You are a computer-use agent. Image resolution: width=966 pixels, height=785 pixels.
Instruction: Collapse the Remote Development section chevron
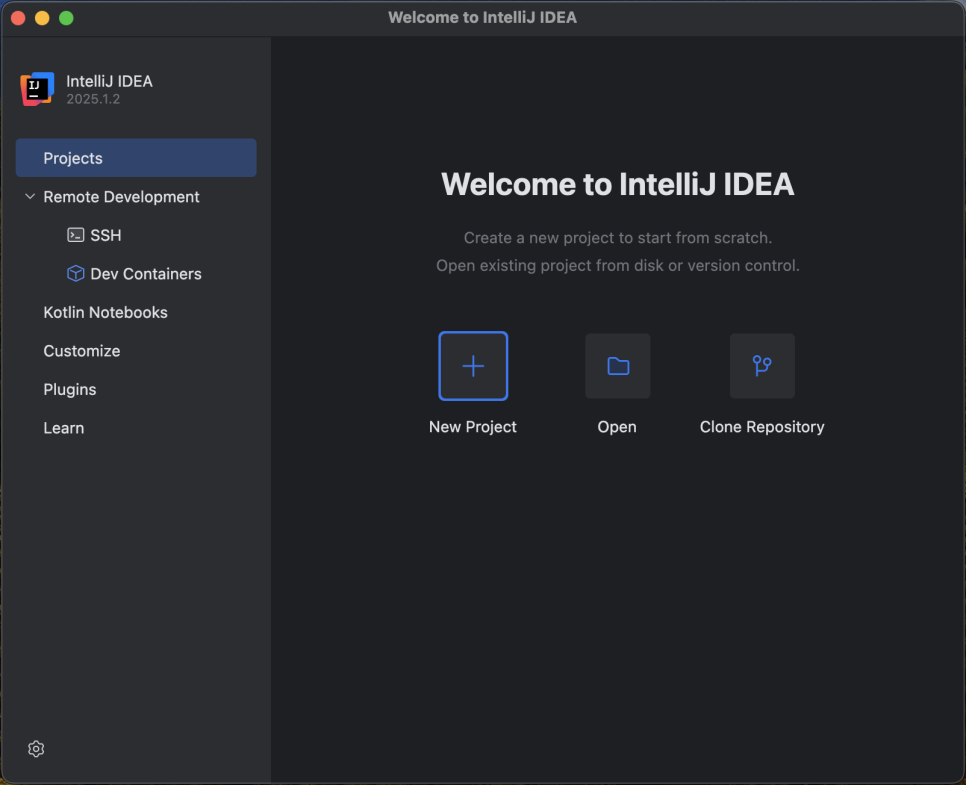[30, 197]
